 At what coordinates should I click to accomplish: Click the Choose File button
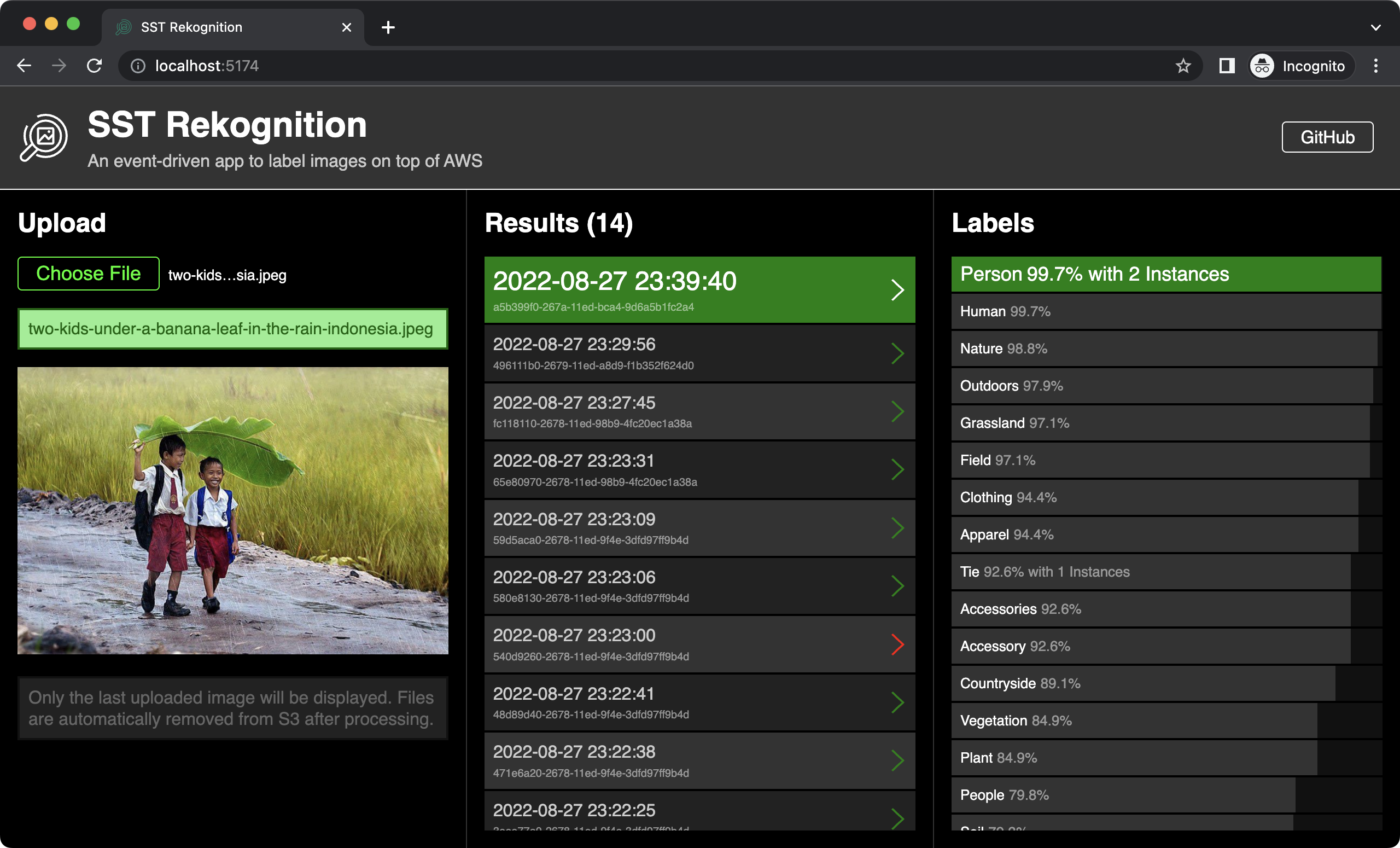pyautogui.click(x=89, y=274)
